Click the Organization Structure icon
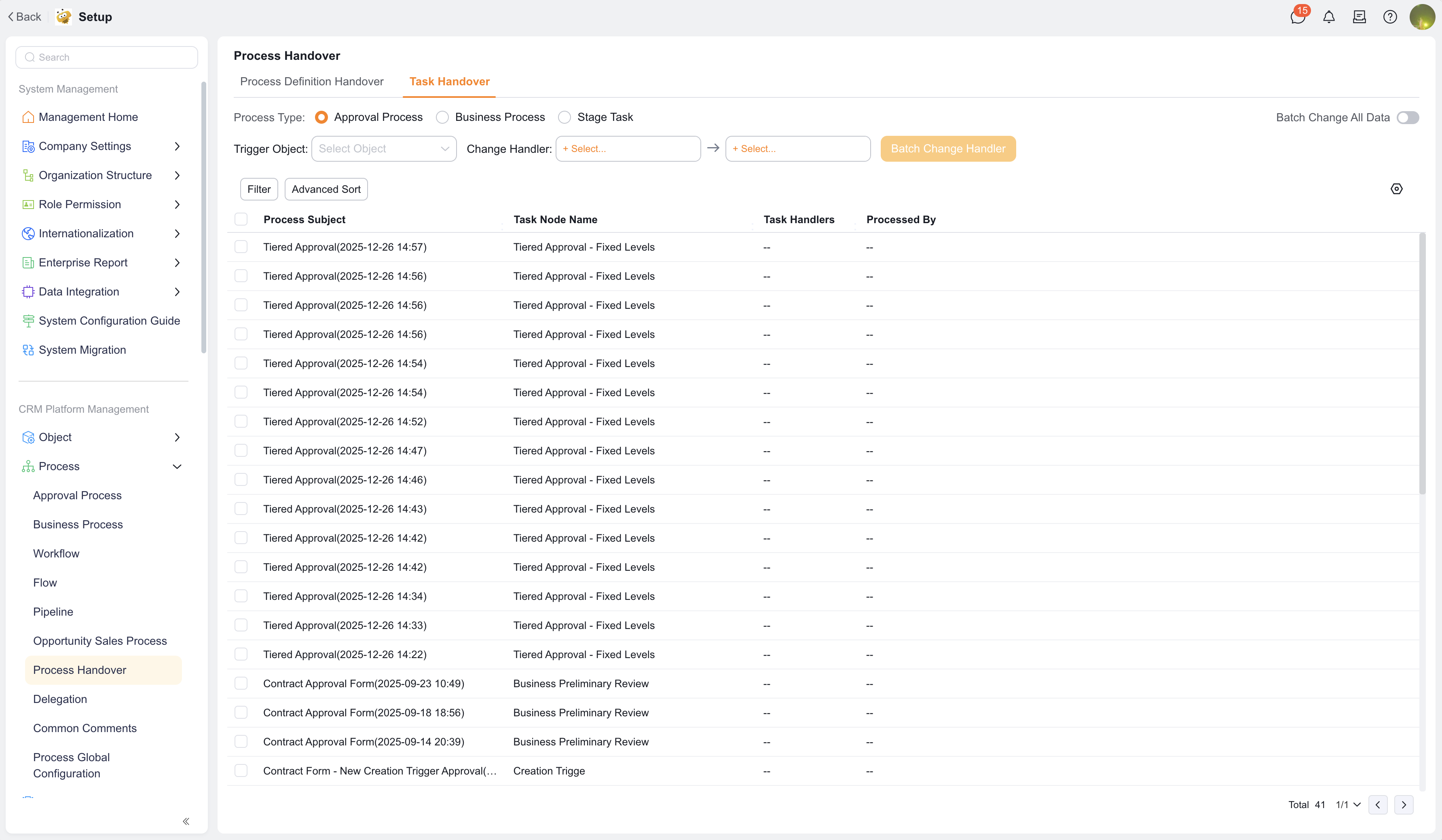Image resolution: width=1442 pixels, height=840 pixels. (28, 176)
